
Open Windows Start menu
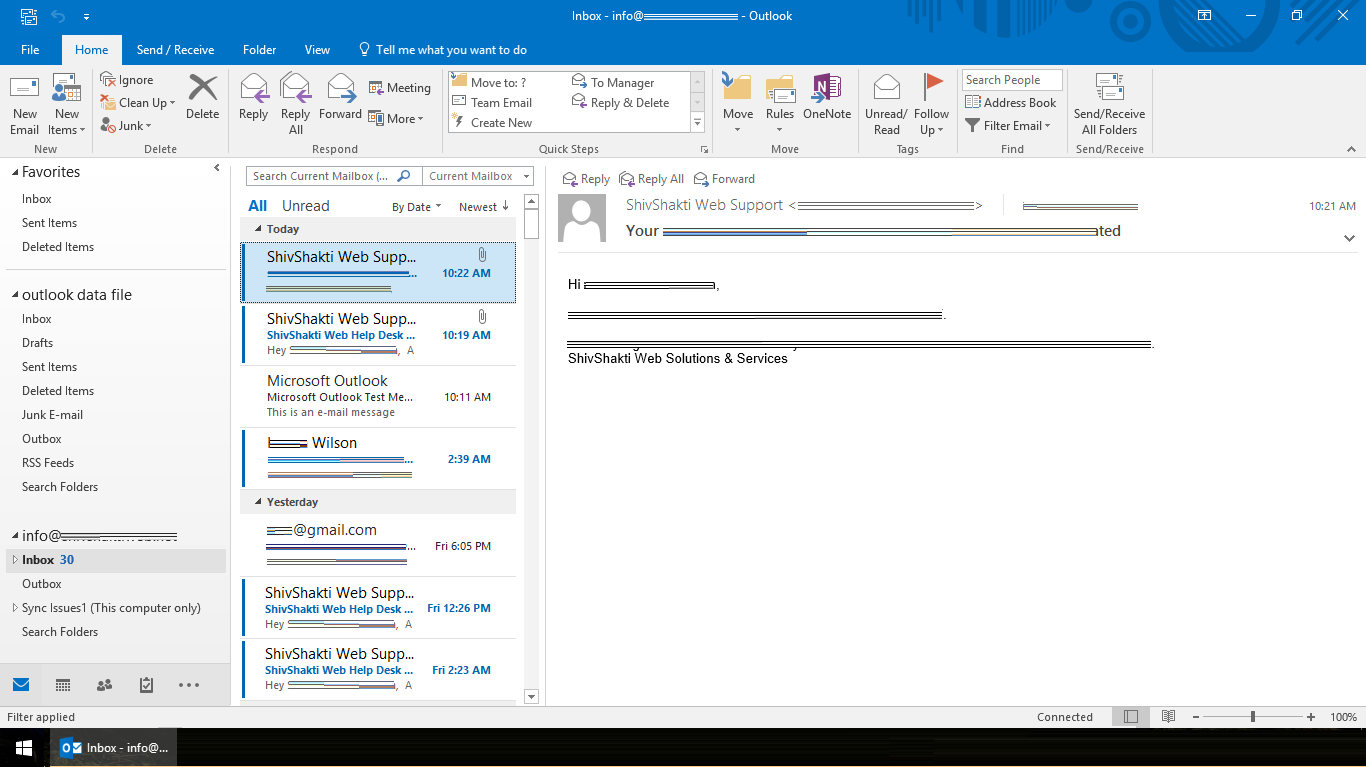click(24, 747)
